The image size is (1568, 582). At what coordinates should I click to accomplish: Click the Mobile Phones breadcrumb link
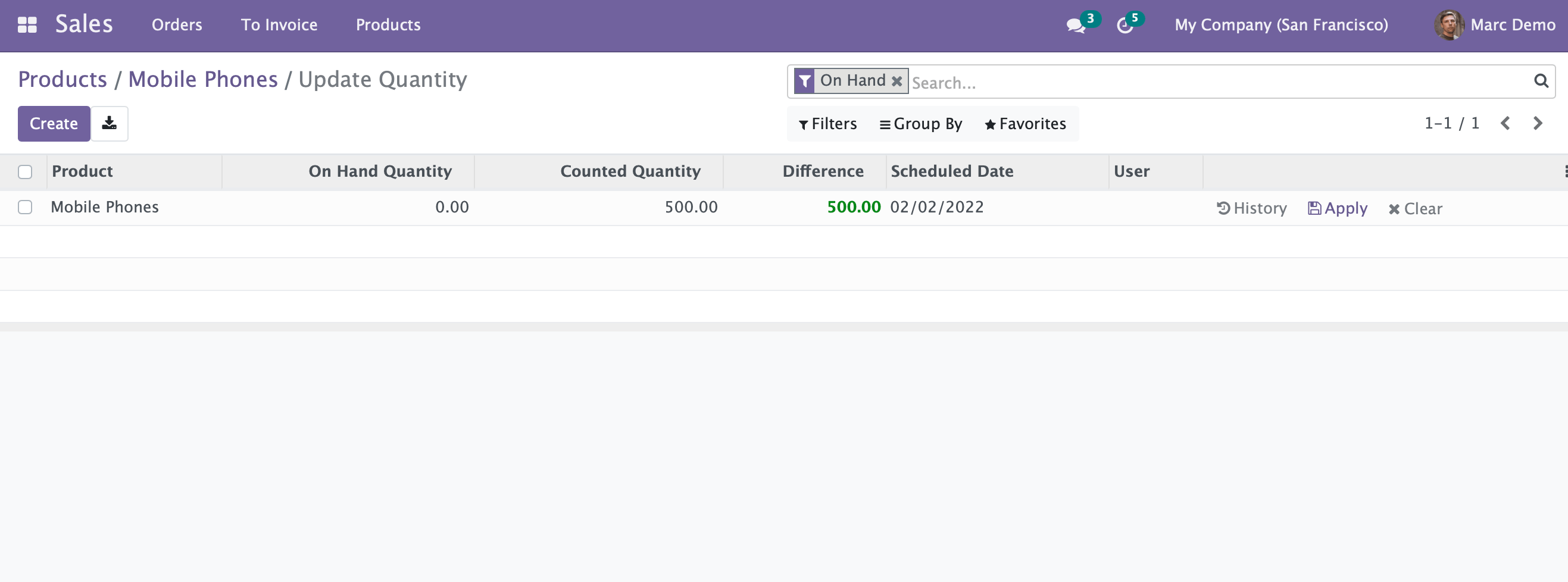click(x=202, y=80)
